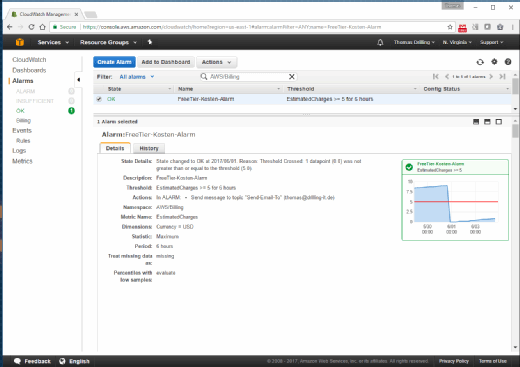Select the first detail pane layout icon
Image resolution: width=520 pixels, height=367 pixels.
coord(476,122)
